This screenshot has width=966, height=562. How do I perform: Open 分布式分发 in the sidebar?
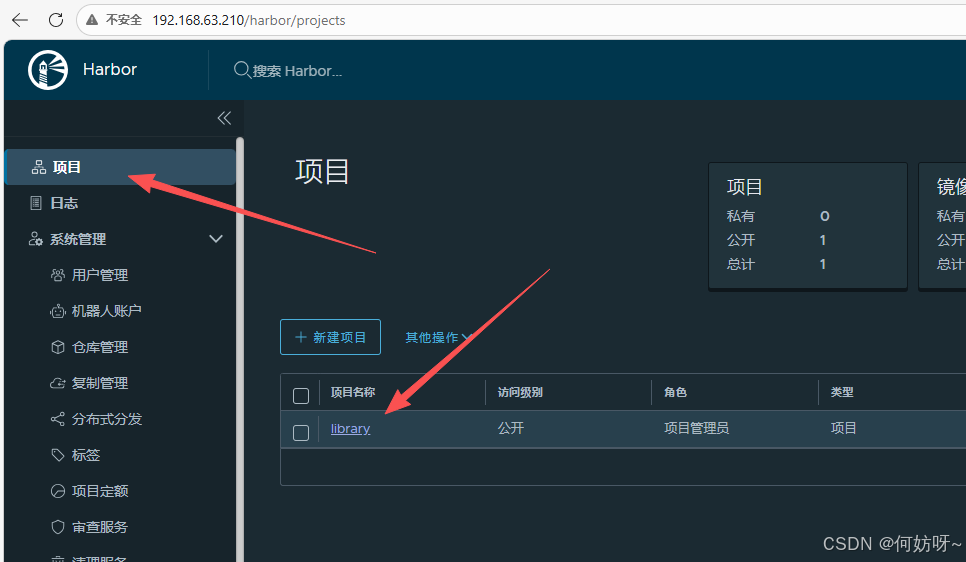pos(107,419)
